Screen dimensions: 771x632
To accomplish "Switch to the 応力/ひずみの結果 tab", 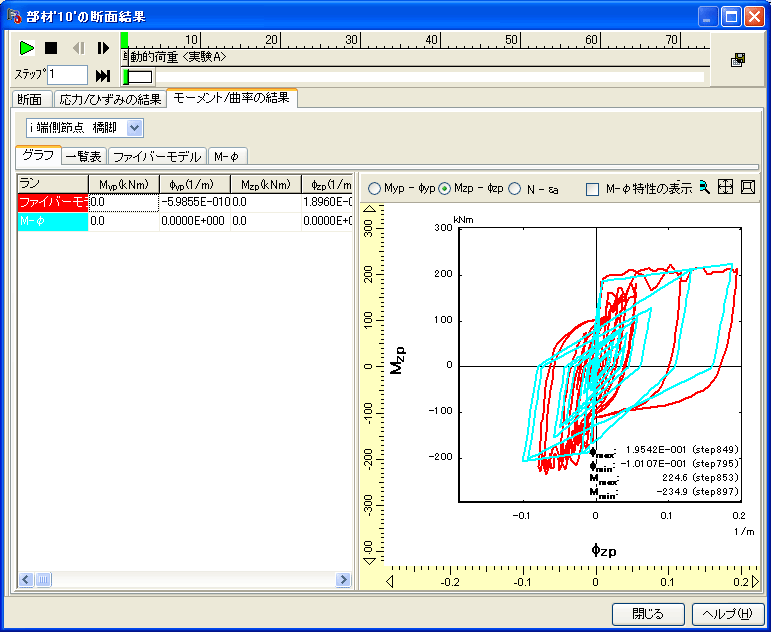I will click(x=110, y=100).
